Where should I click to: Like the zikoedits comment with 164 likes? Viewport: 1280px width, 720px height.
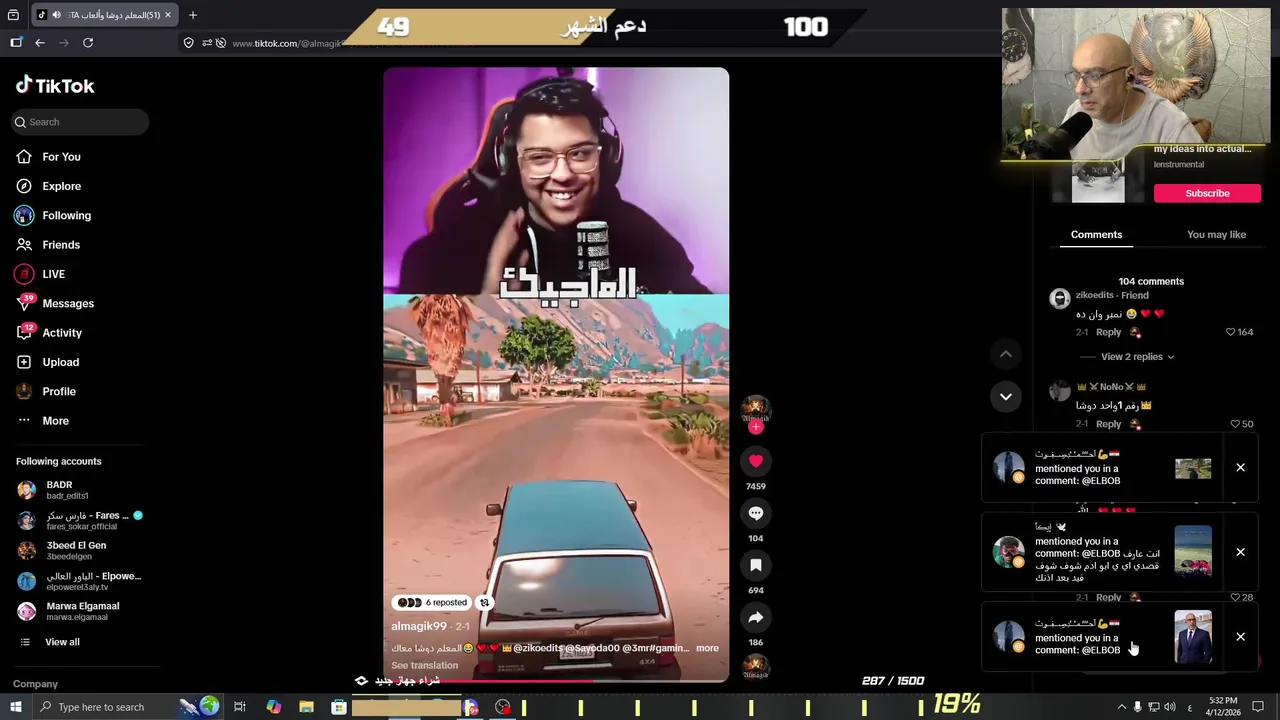(x=1231, y=332)
